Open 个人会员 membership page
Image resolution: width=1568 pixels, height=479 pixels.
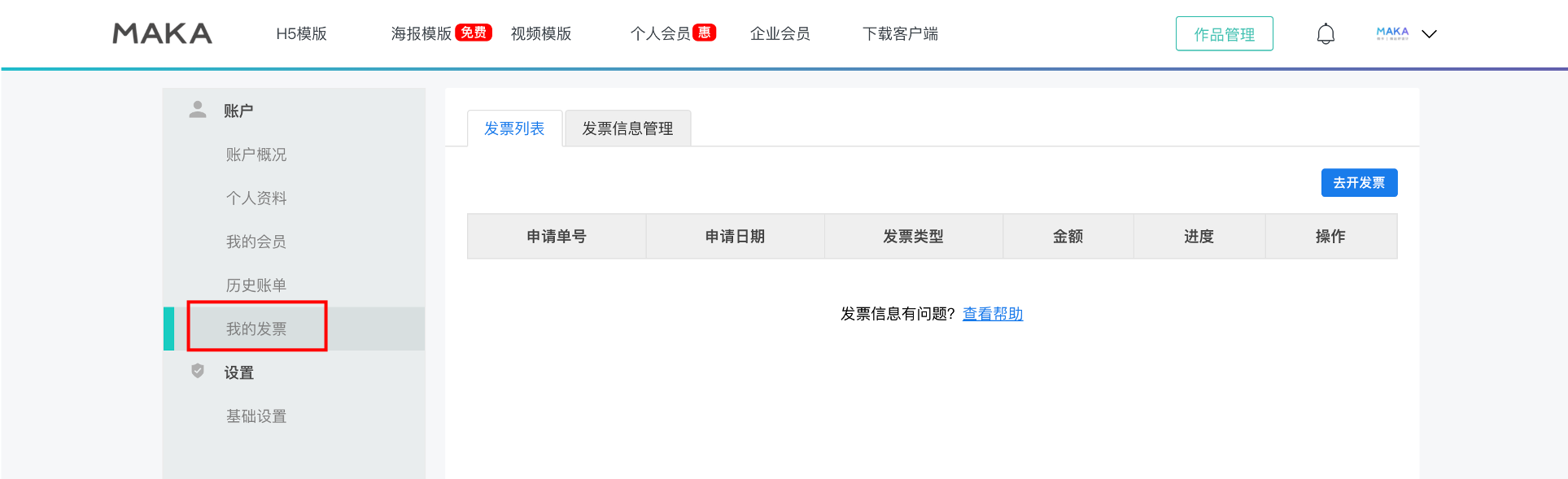pyautogui.click(x=660, y=33)
